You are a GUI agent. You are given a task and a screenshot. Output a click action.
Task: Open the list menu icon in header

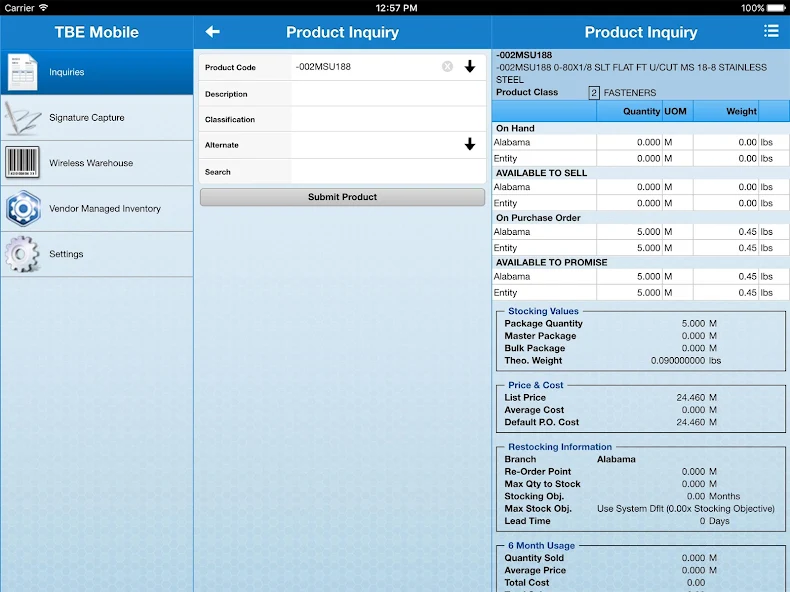[x=771, y=31]
